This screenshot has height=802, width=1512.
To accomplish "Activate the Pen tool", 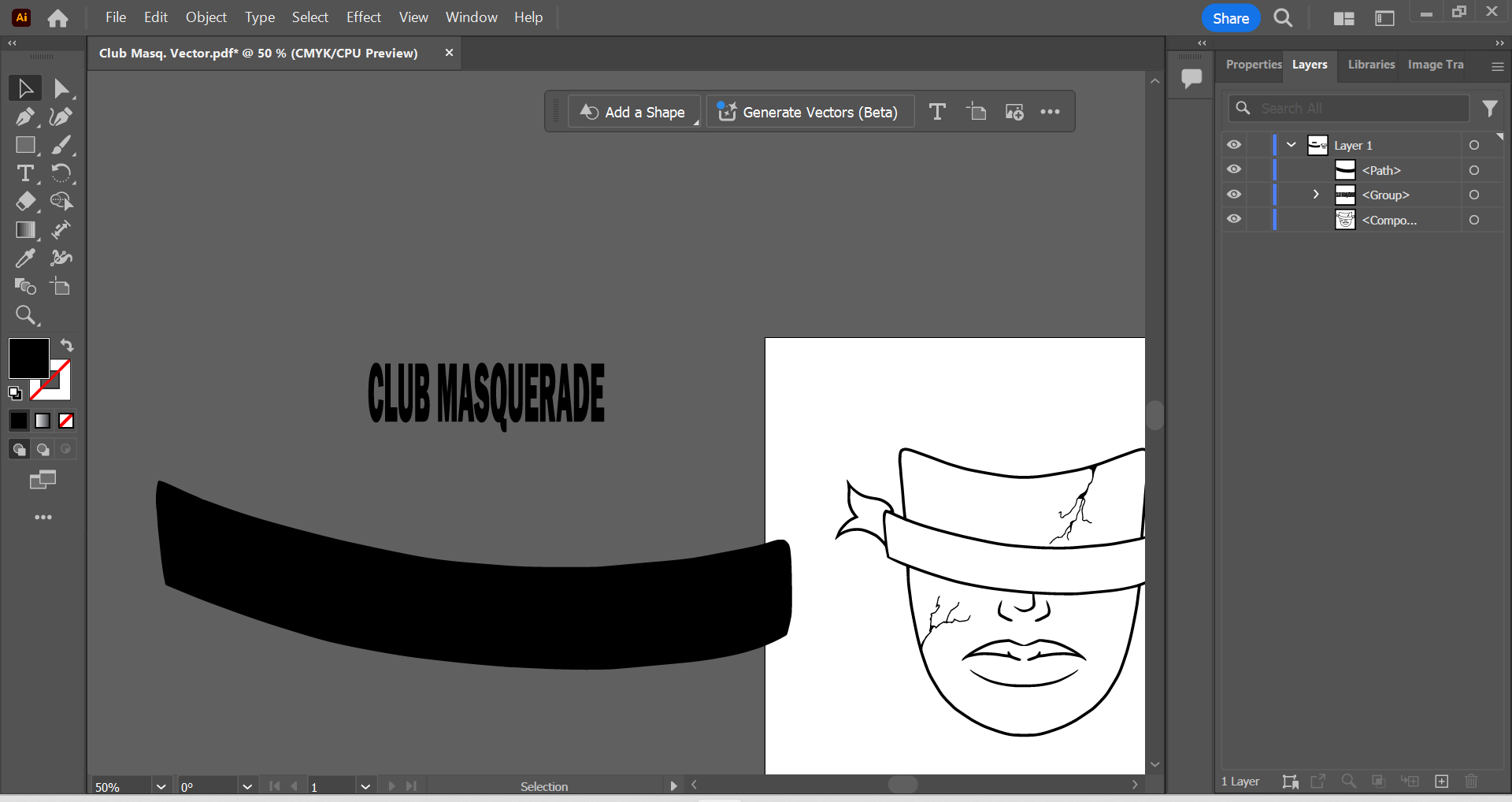I will pyautogui.click(x=26, y=117).
